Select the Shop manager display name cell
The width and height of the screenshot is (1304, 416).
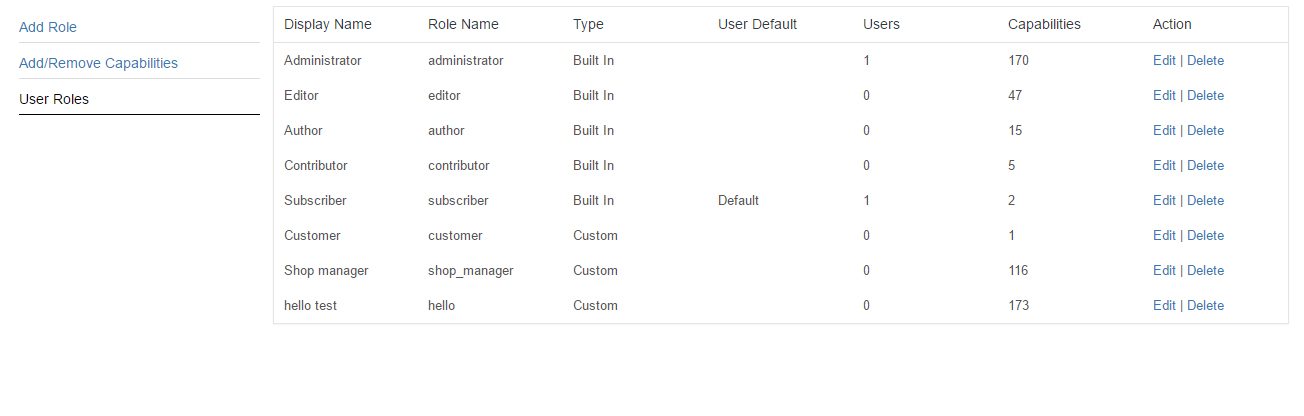pyautogui.click(x=326, y=270)
